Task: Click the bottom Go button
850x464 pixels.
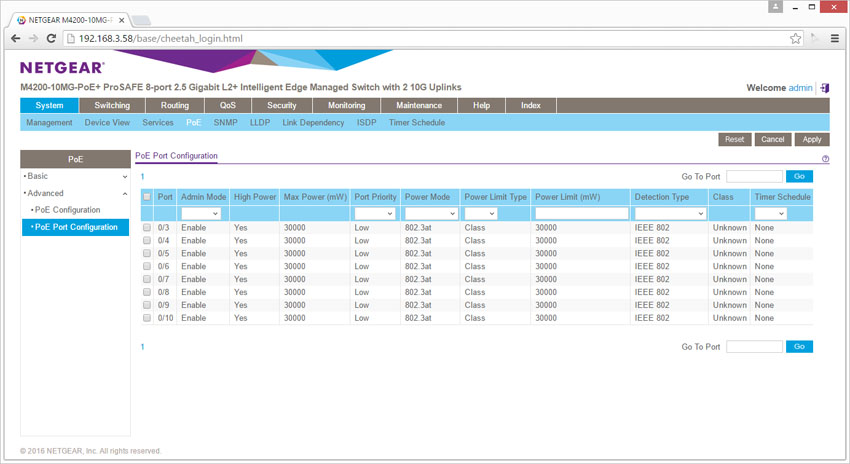Action: 799,346
